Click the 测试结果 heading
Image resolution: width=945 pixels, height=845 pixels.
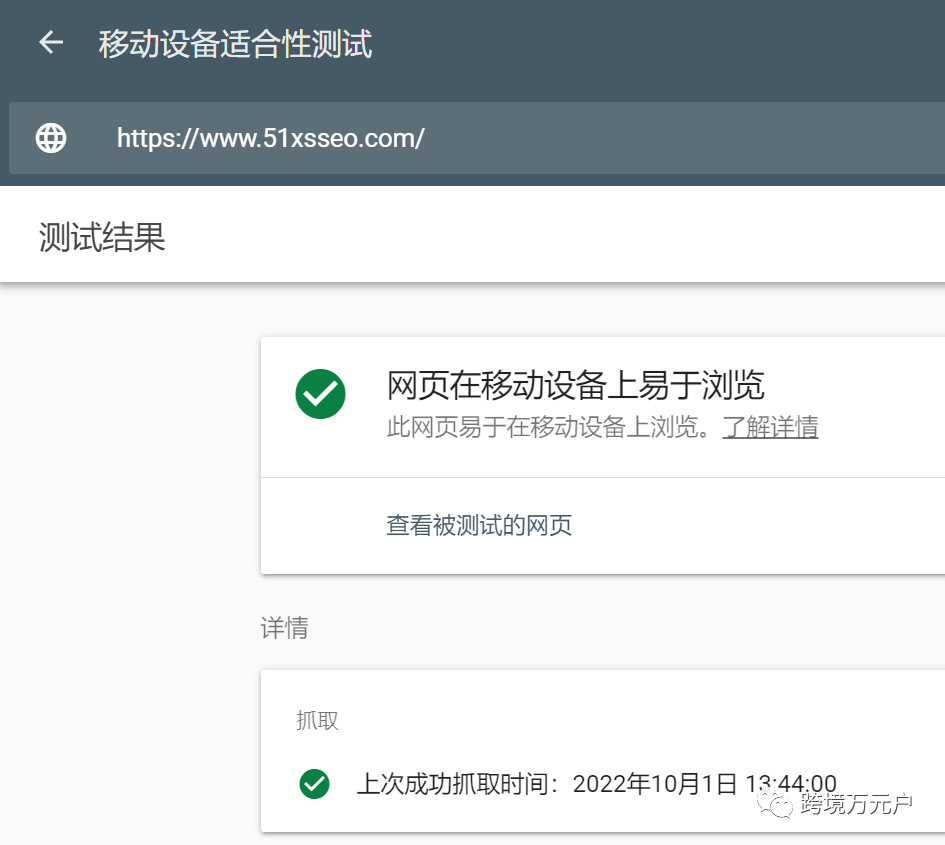coord(99,236)
